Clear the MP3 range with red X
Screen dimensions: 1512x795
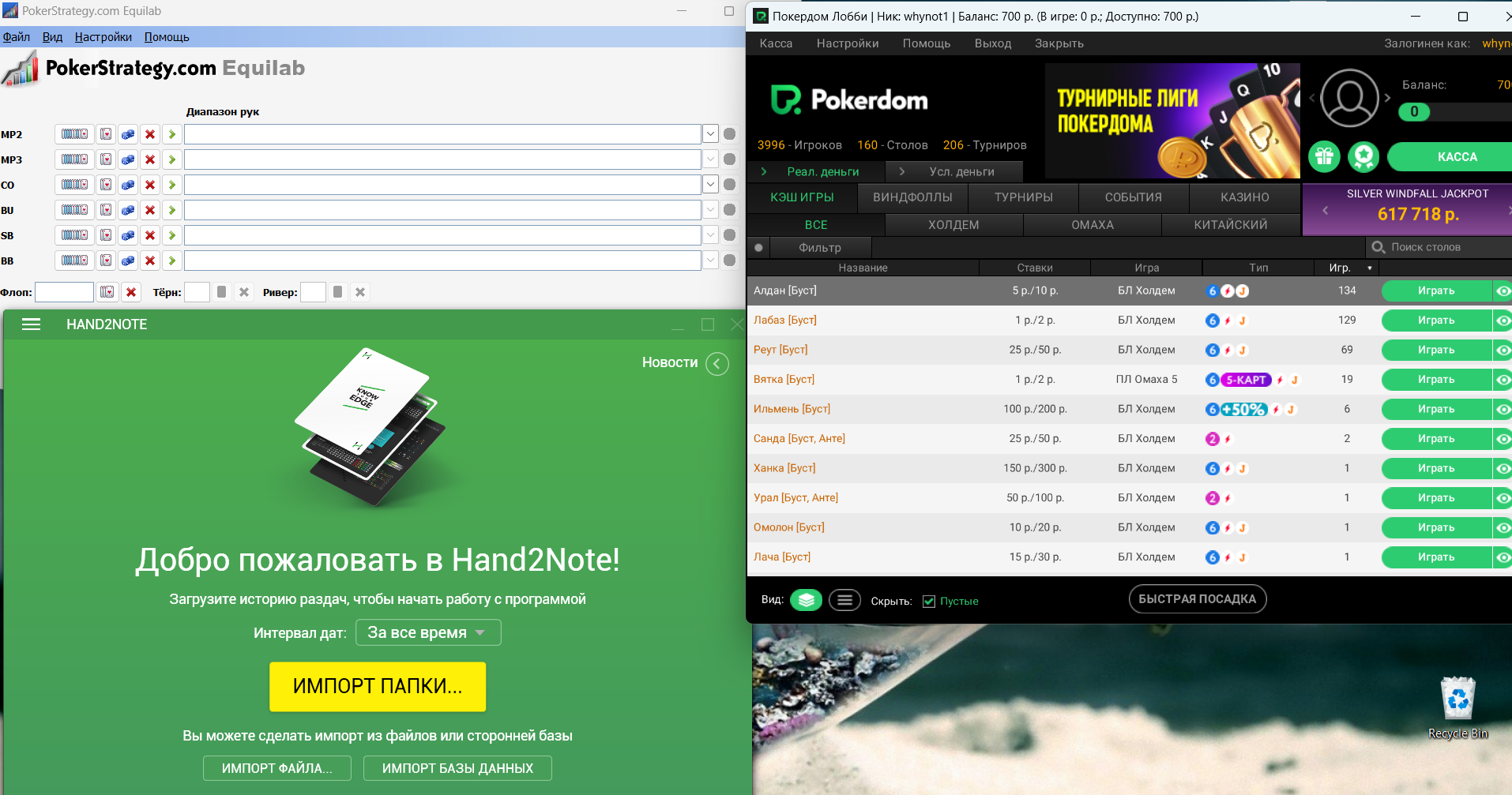coord(150,159)
